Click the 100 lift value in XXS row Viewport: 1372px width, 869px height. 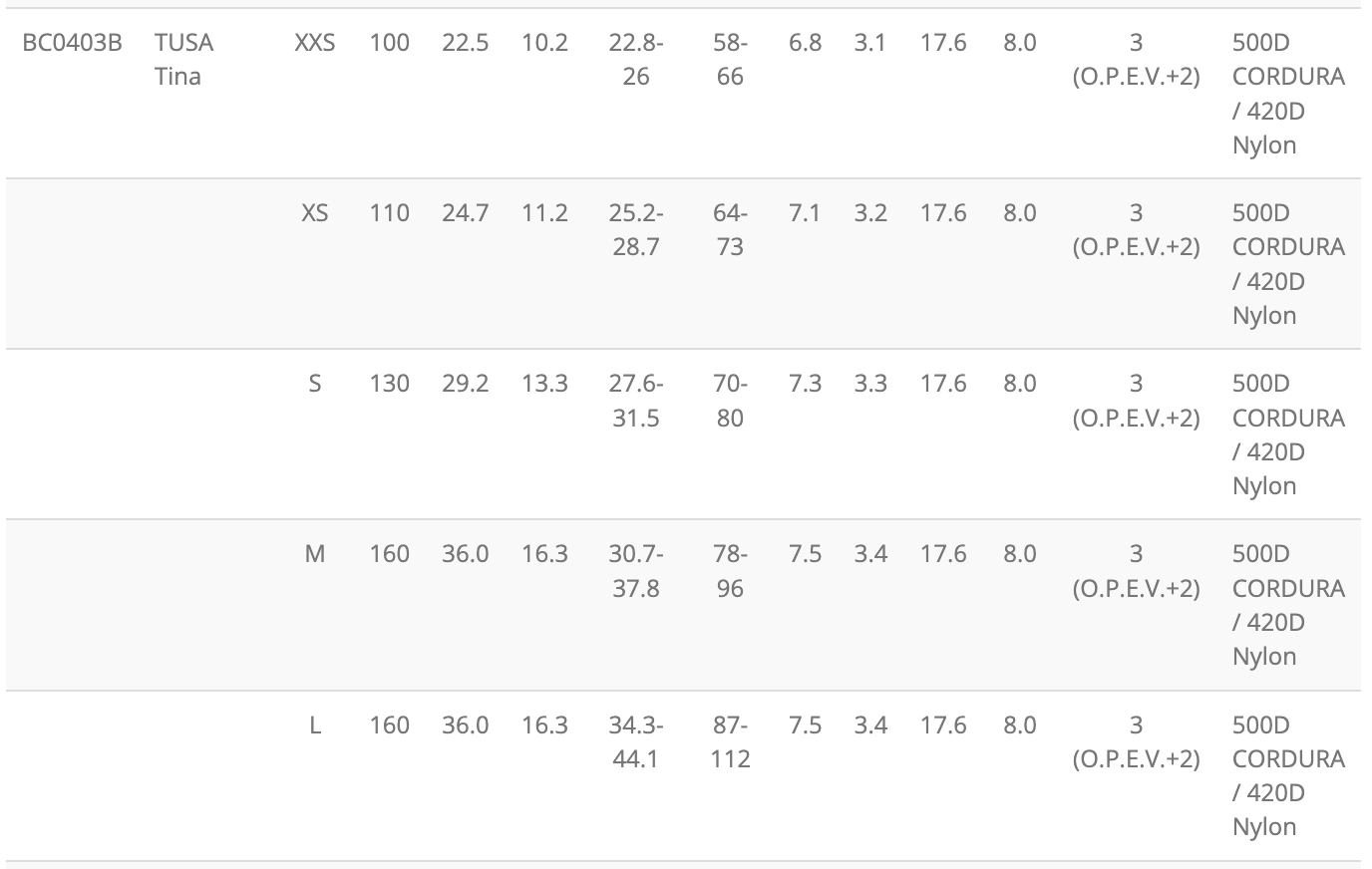389,43
